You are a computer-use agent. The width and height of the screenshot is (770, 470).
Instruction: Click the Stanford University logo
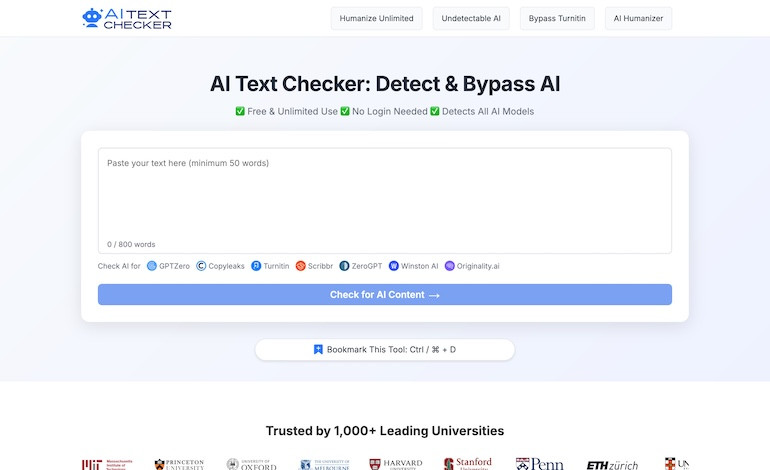pyautogui.click(x=468, y=463)
